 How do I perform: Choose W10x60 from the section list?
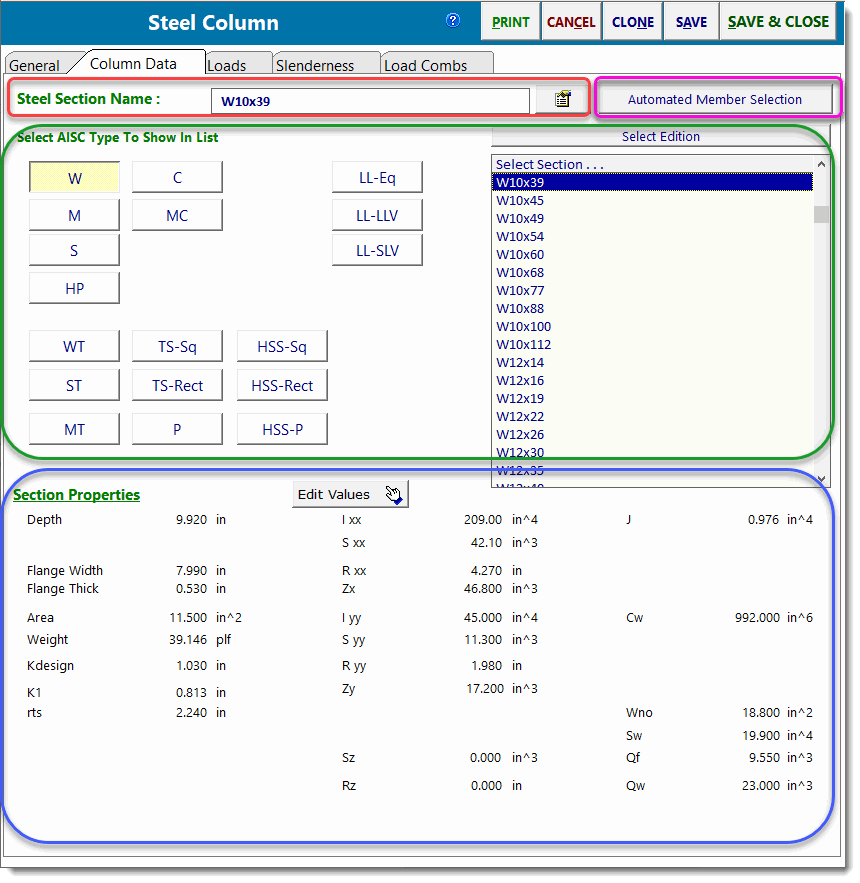point(520,255)
